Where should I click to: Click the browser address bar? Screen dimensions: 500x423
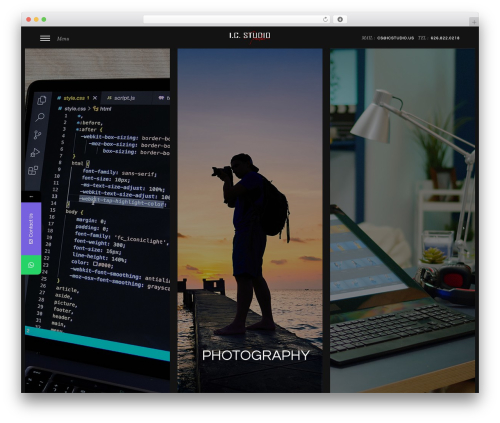pyautogui.click(x=237, y=19)
